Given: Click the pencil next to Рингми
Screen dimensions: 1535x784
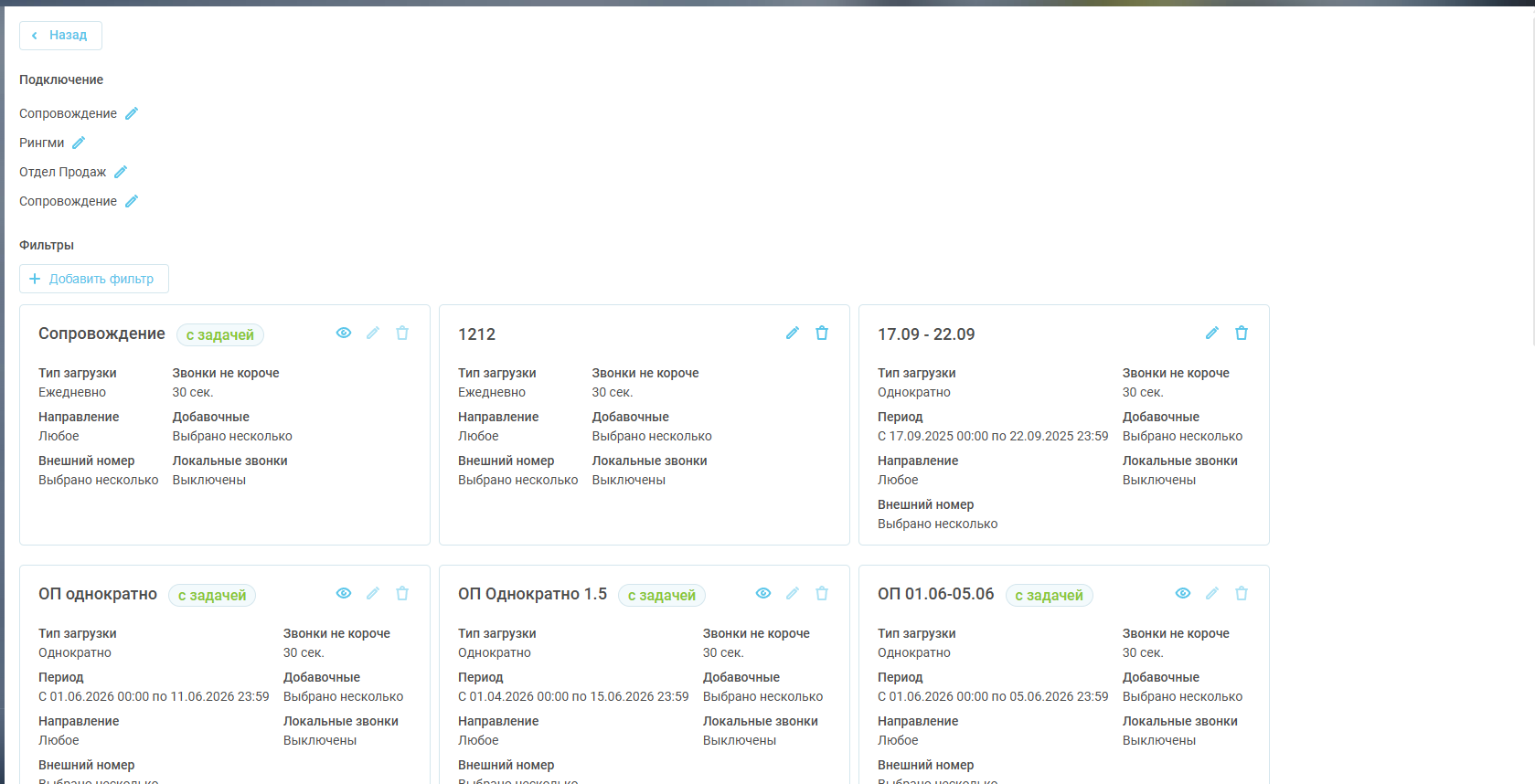Looking at the screenshot, I should (79, 143).
